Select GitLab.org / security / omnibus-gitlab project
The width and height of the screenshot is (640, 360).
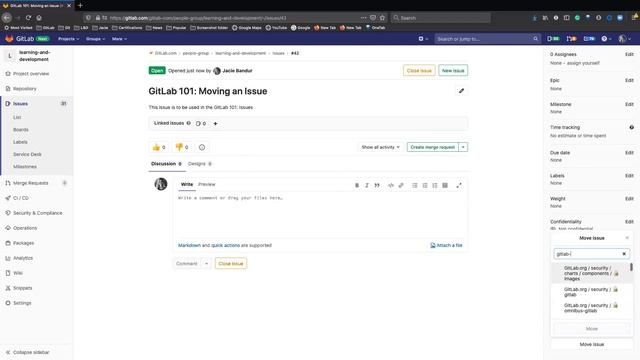coord(591,308)
